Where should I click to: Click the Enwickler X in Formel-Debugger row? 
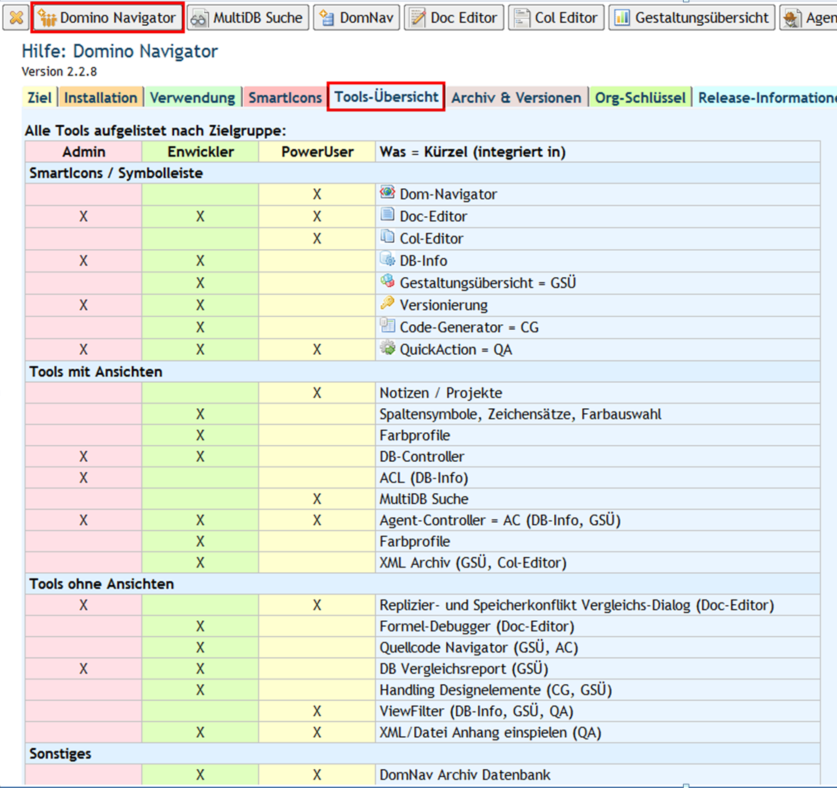pyautogui.click(x=200, y=626)
